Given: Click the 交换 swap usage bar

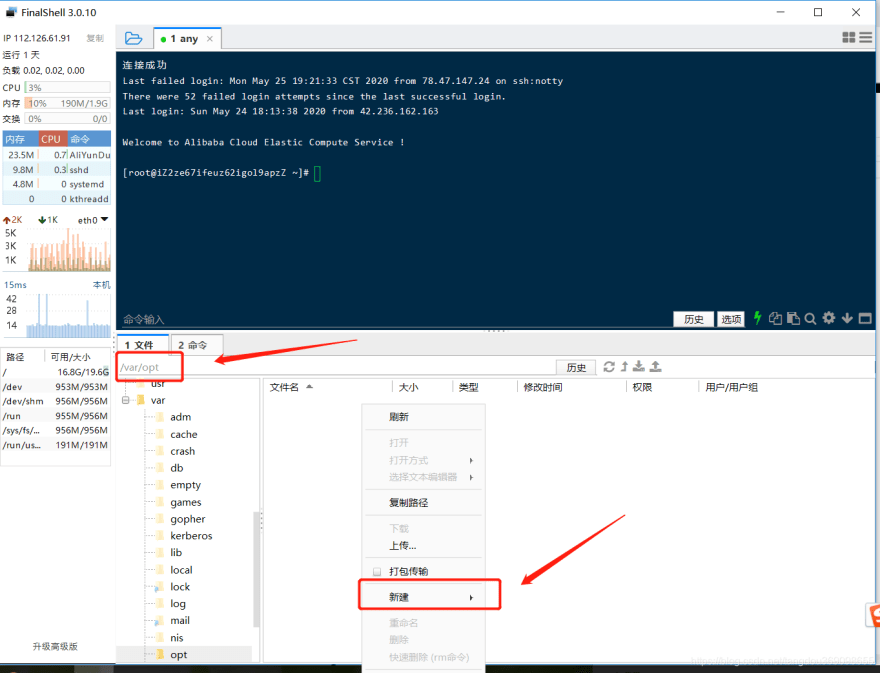Looking at the screenshot, I should [67, 118].
